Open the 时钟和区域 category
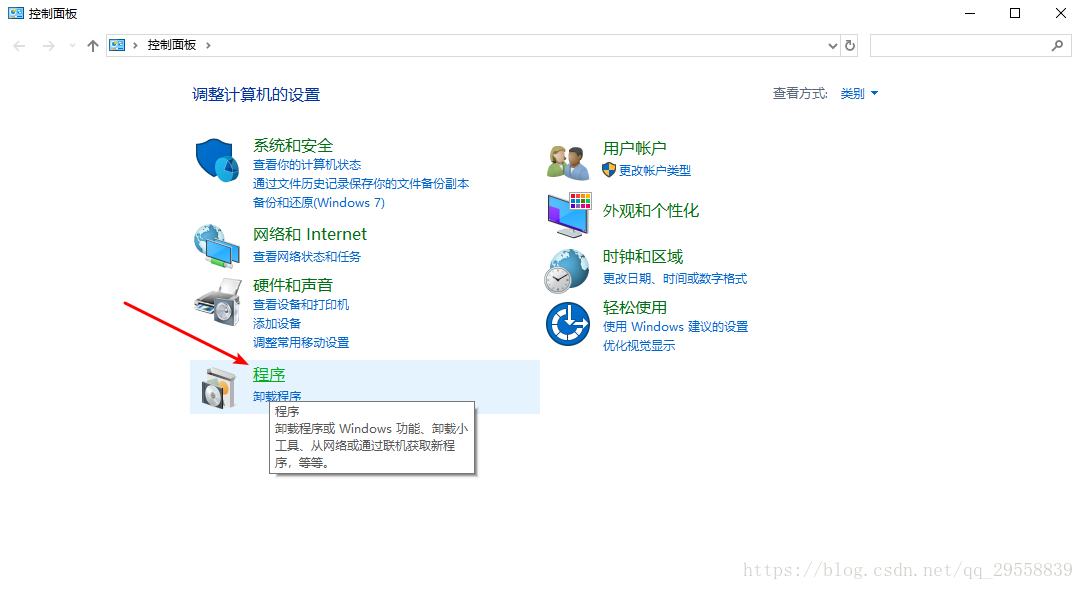The image size is (1084, 590). click(x=643, y=257)
